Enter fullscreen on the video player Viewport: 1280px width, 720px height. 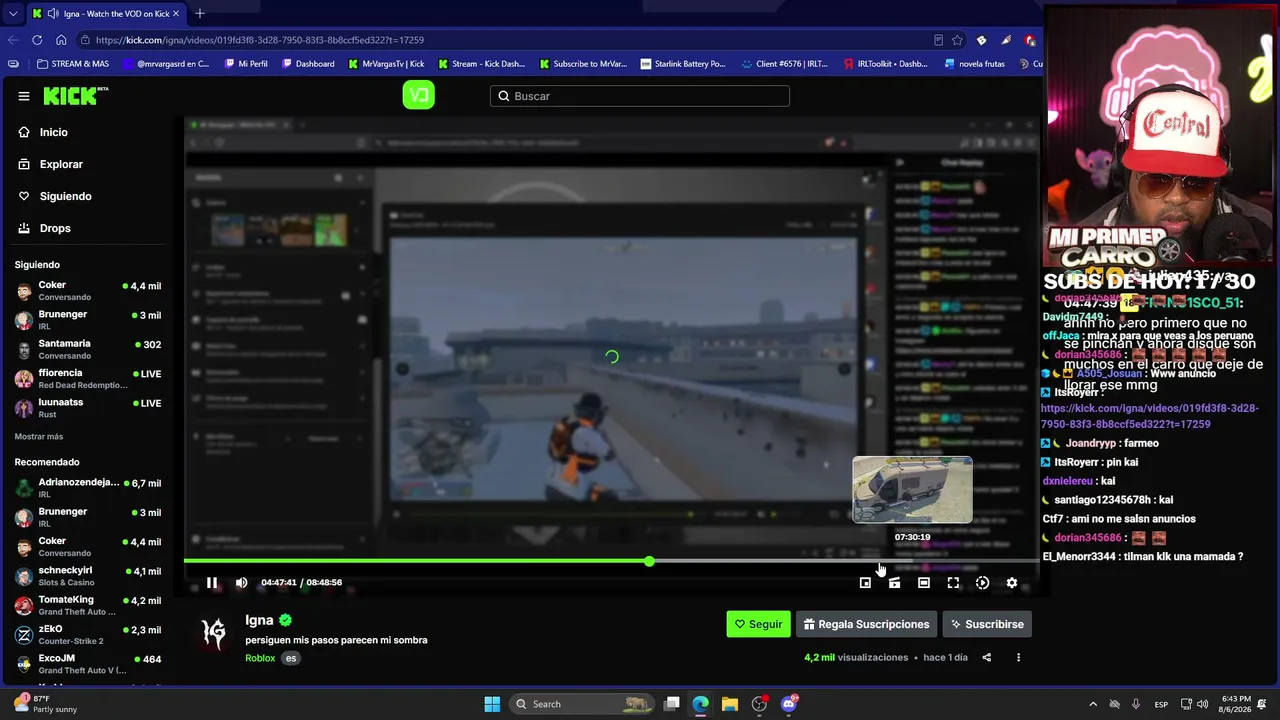coord(953,583)
